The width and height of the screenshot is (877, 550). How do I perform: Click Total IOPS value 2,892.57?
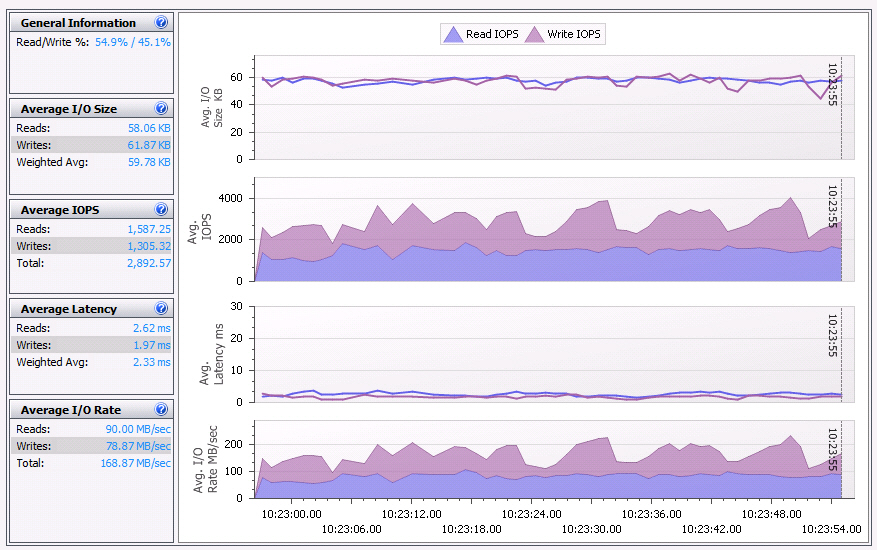(149, 263)
